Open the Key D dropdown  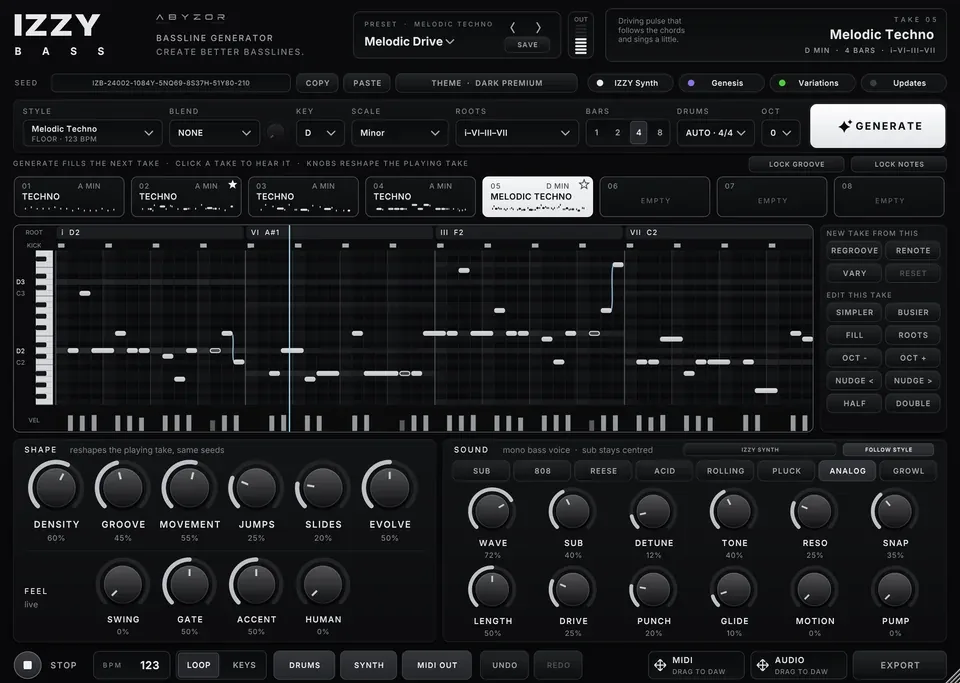click(x=320, y=133)
